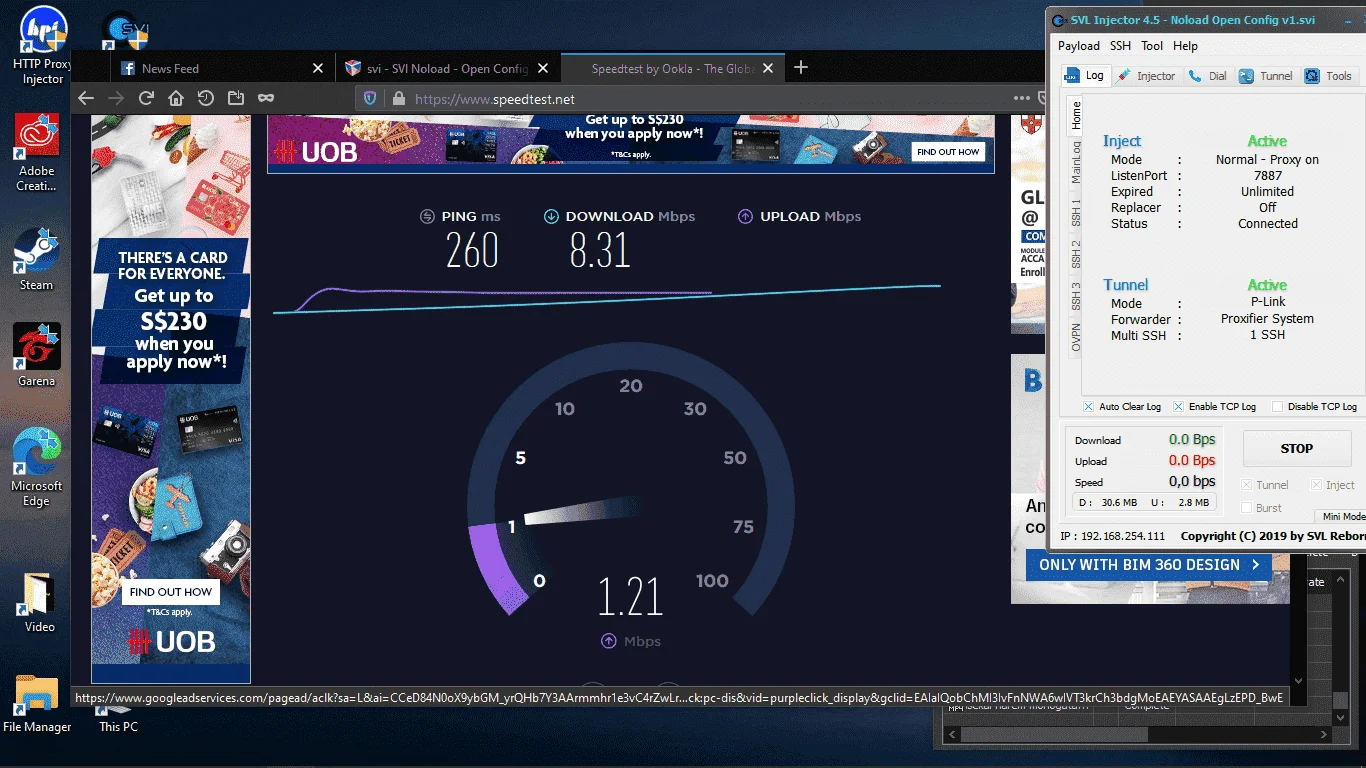Open Help menu in SVL Injector
Image resolution: width=1366 pixels, height=768 pixels.
(1185, 46)
